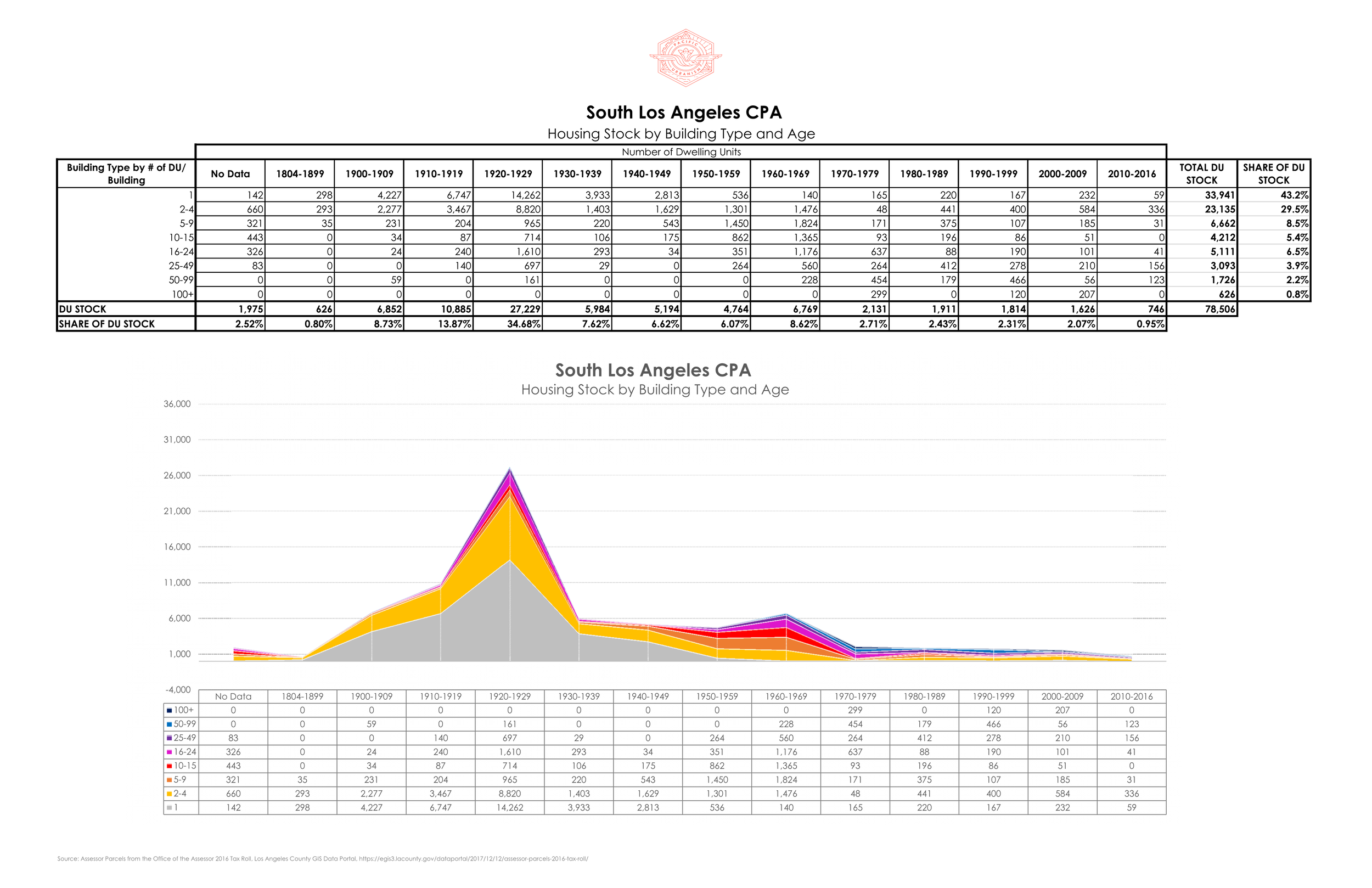Click the 16,000 y-axis label
Screen dimensions: 1372x888
point(177,547)
